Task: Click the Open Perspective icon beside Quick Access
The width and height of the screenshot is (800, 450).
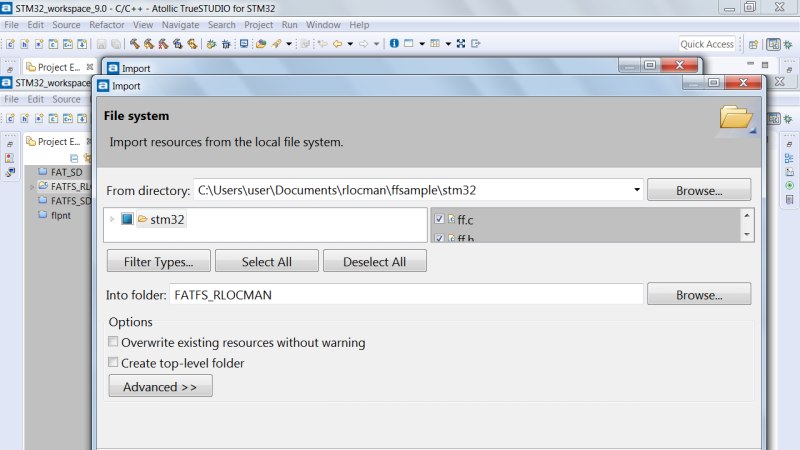Action: [x=754, y=44]
